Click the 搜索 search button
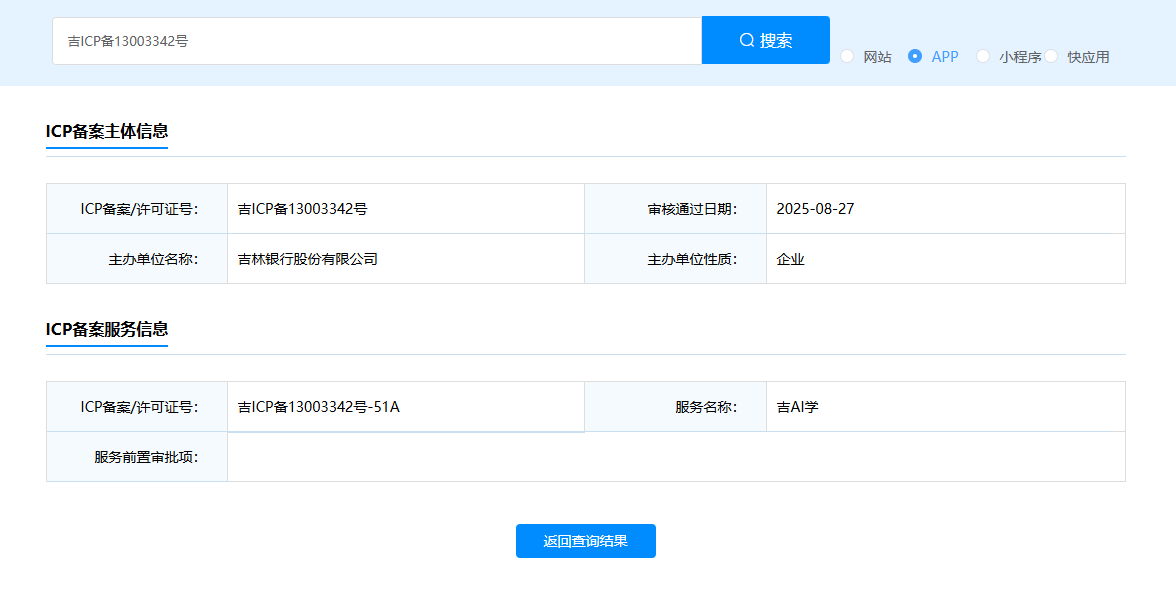This screenshot has height=615, width=1176. point(766,40)
